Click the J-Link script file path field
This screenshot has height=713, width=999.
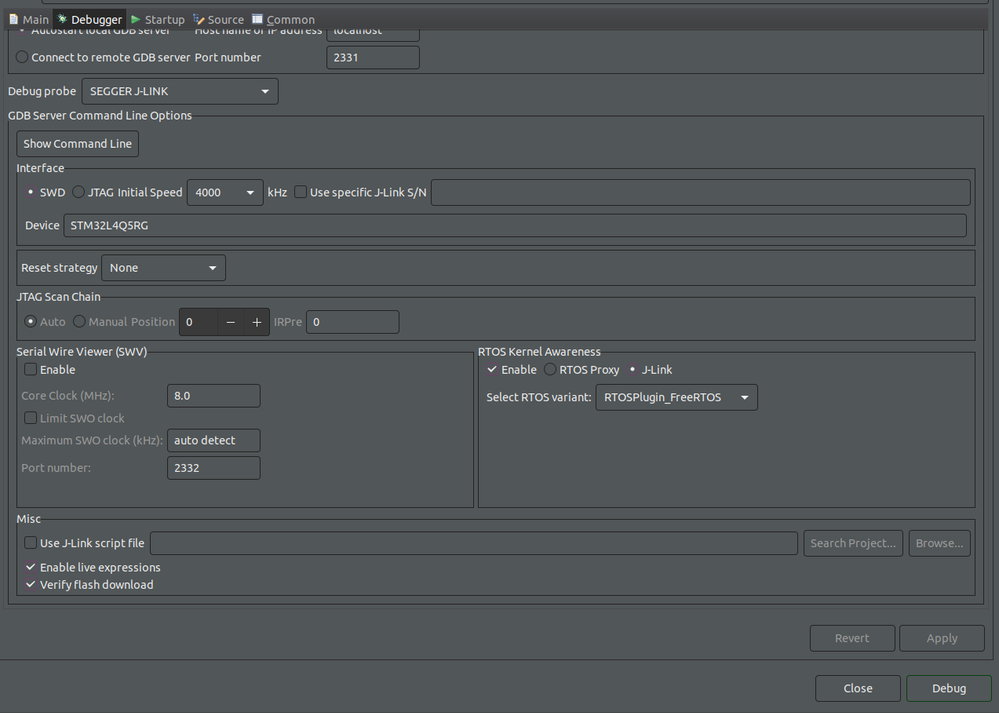474,544
